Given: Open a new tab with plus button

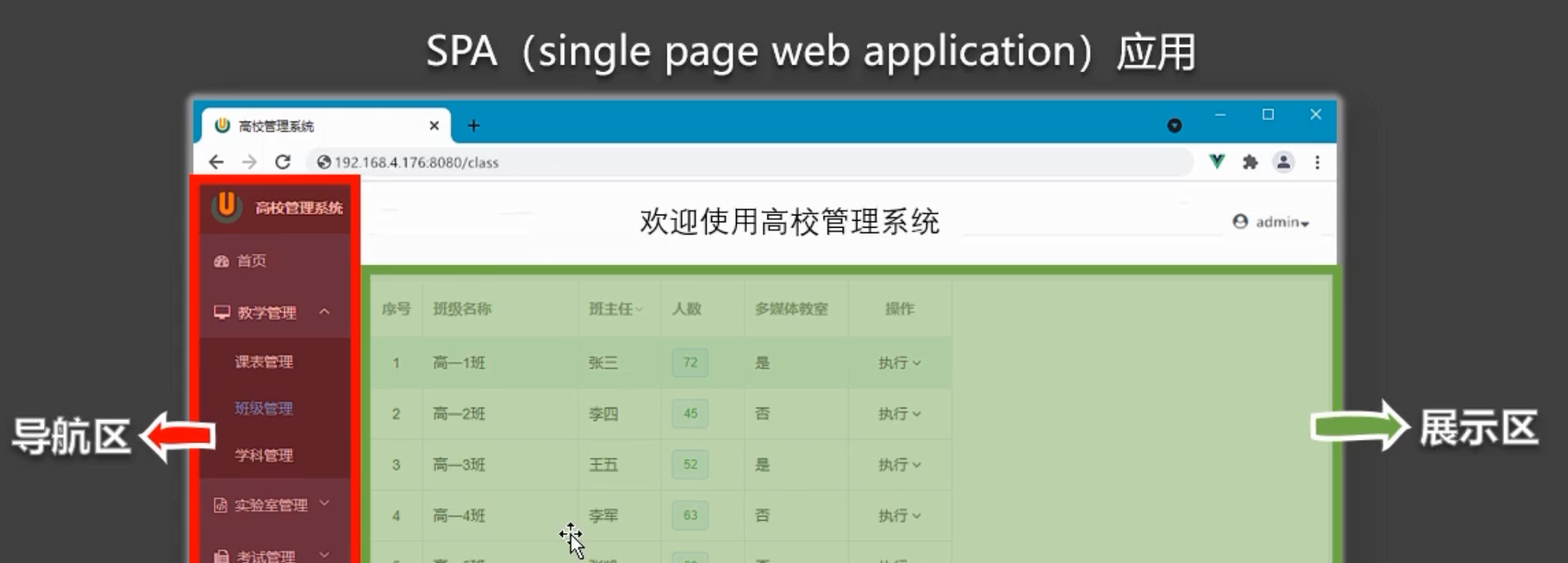Looking at the screenshot, I should [474, 125].
